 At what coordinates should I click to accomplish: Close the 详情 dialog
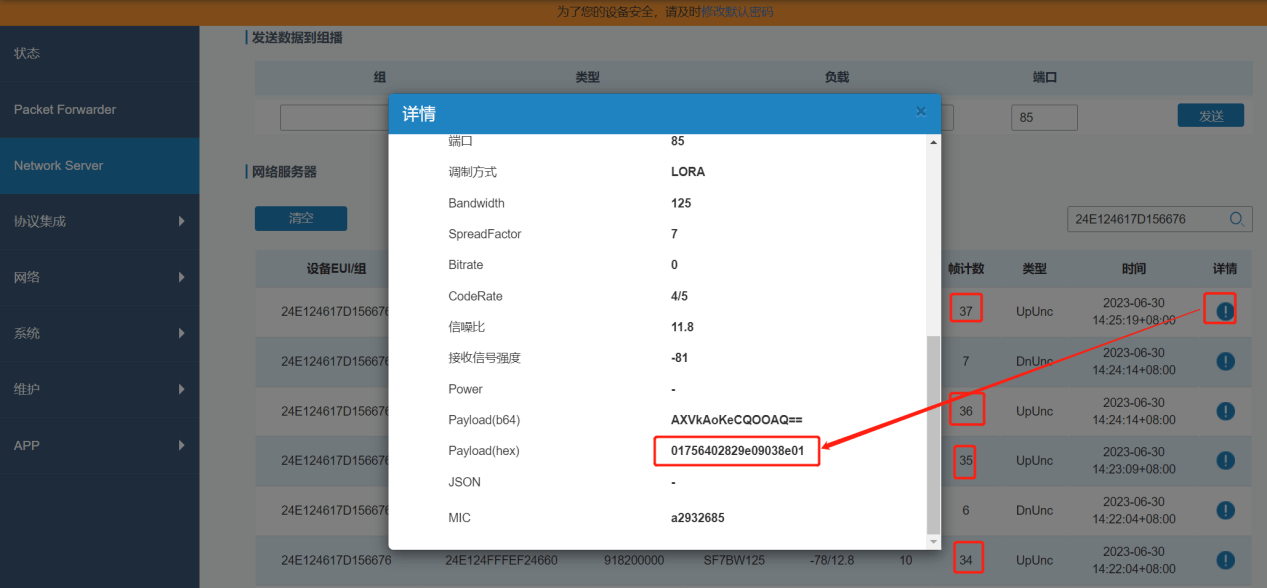pyautogui.click(x=920, y=112)
